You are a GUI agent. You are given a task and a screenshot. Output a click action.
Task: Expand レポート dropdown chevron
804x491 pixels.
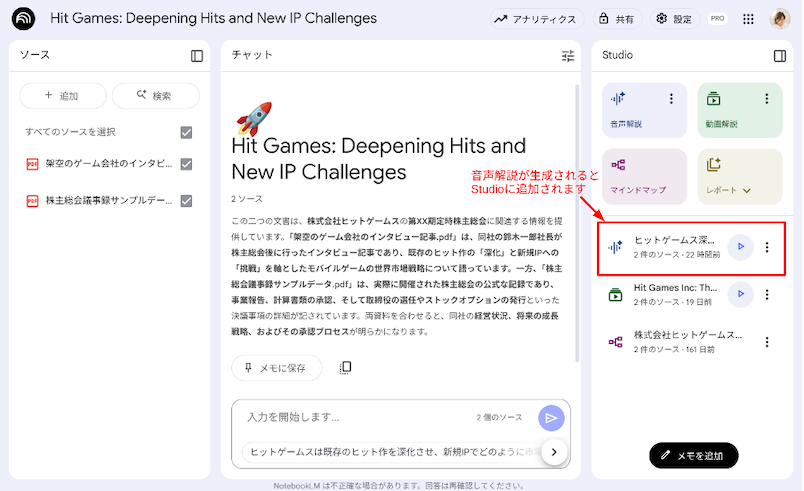pos(747,191)
